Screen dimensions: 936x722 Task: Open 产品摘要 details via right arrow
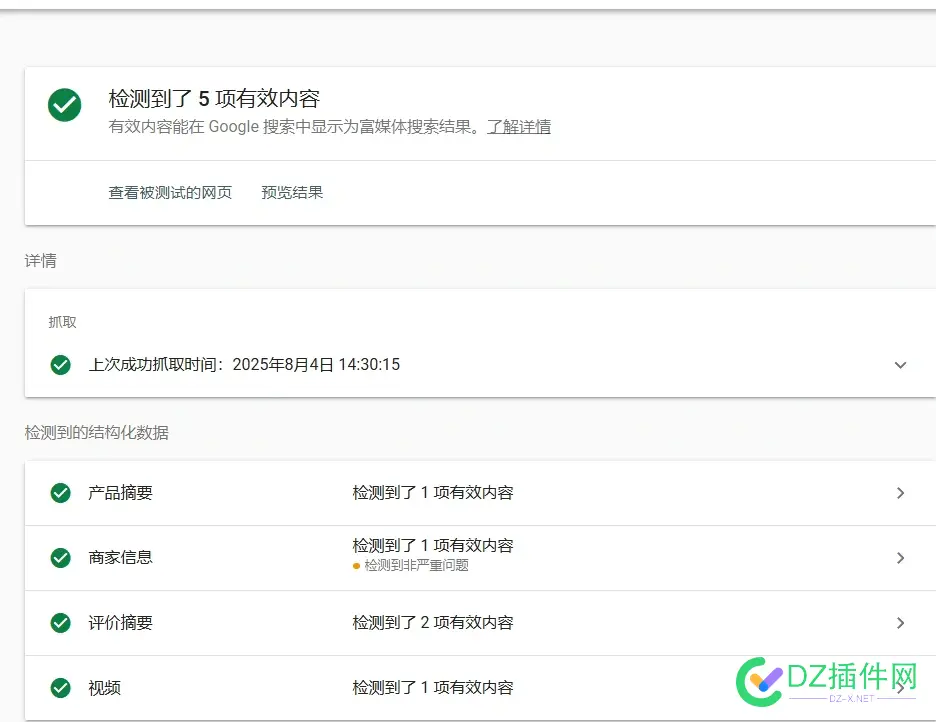click(901, 493)
